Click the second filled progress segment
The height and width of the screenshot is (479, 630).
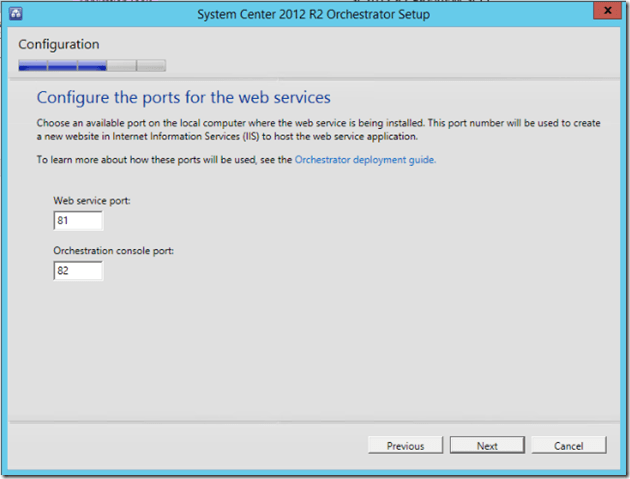(62, 66)
